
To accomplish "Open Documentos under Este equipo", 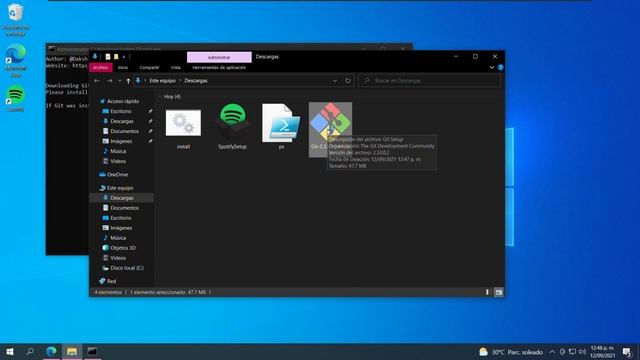I will click(x=124, y=208).
